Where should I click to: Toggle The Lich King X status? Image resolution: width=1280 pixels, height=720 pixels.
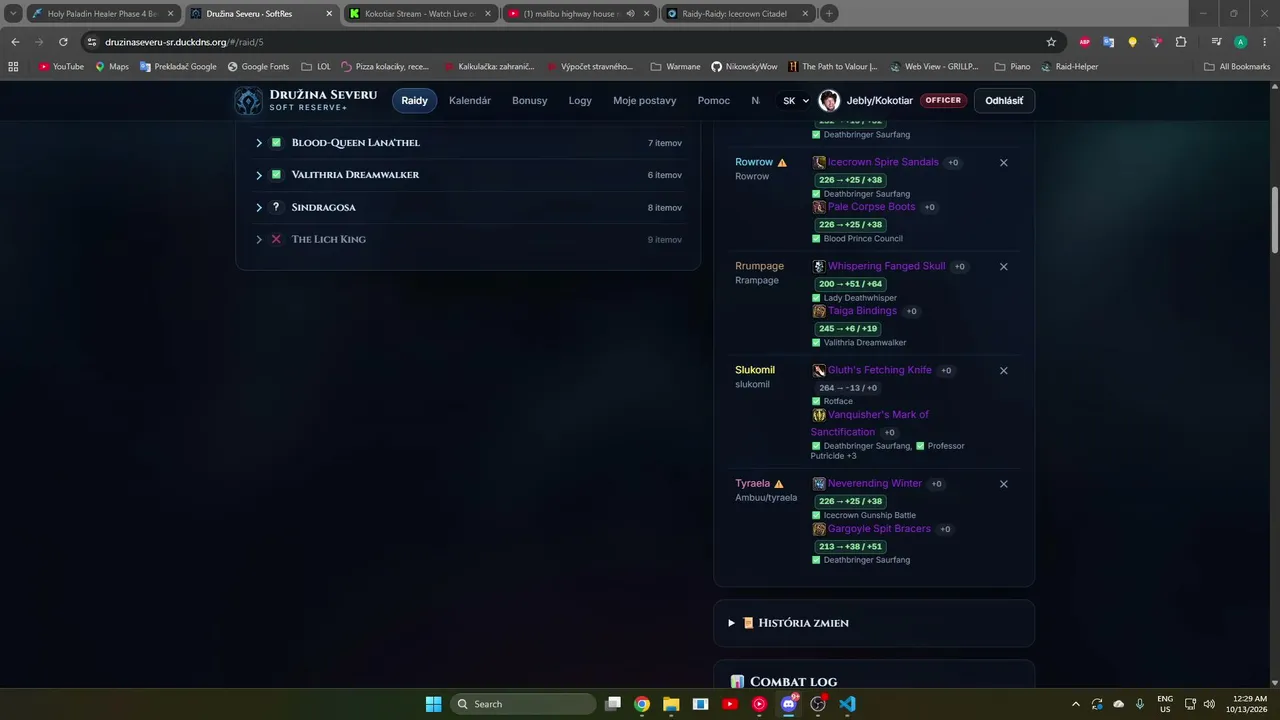pos(276,239)
